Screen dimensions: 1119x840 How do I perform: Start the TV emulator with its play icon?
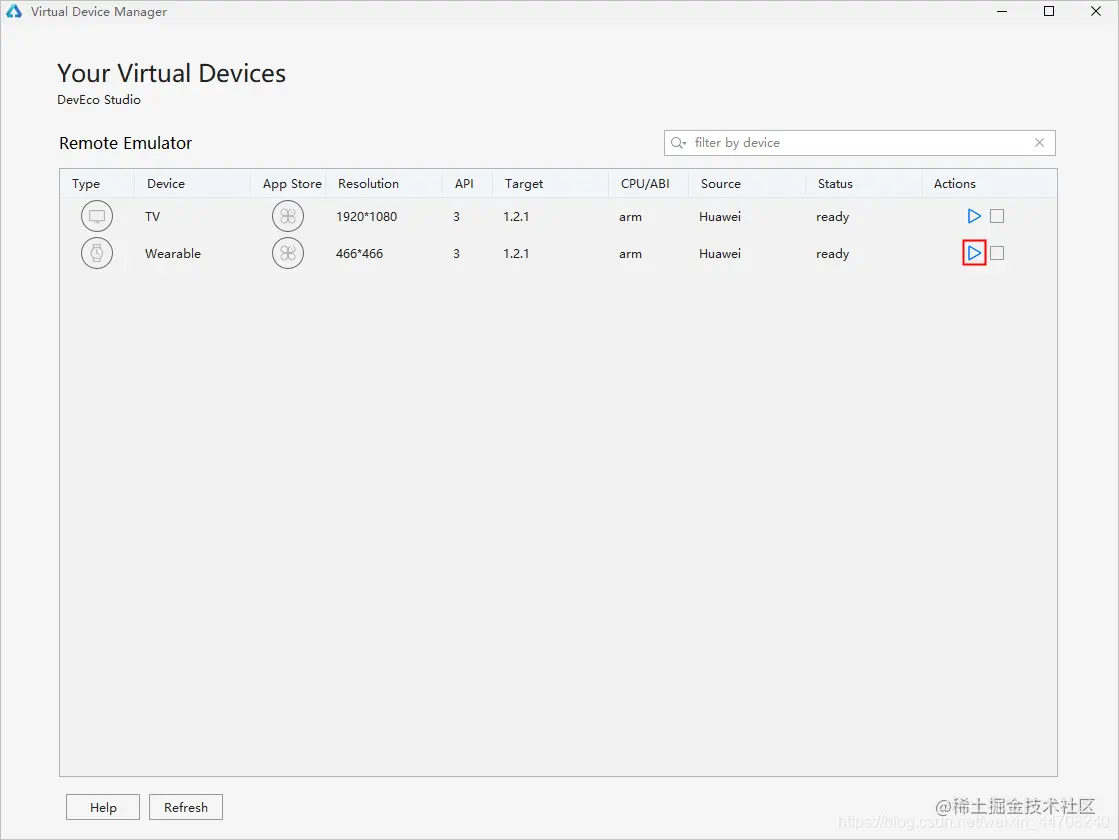pos(974,216)
